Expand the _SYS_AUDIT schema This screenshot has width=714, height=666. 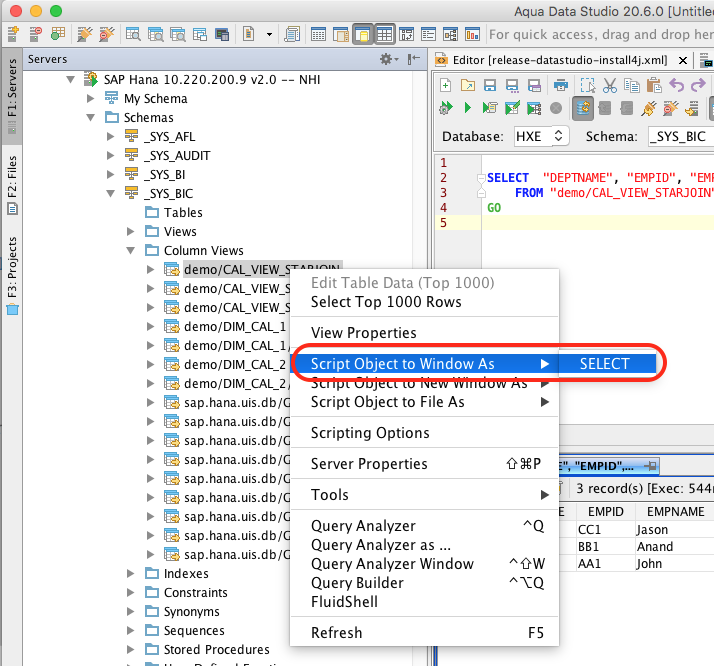point(111,156)
